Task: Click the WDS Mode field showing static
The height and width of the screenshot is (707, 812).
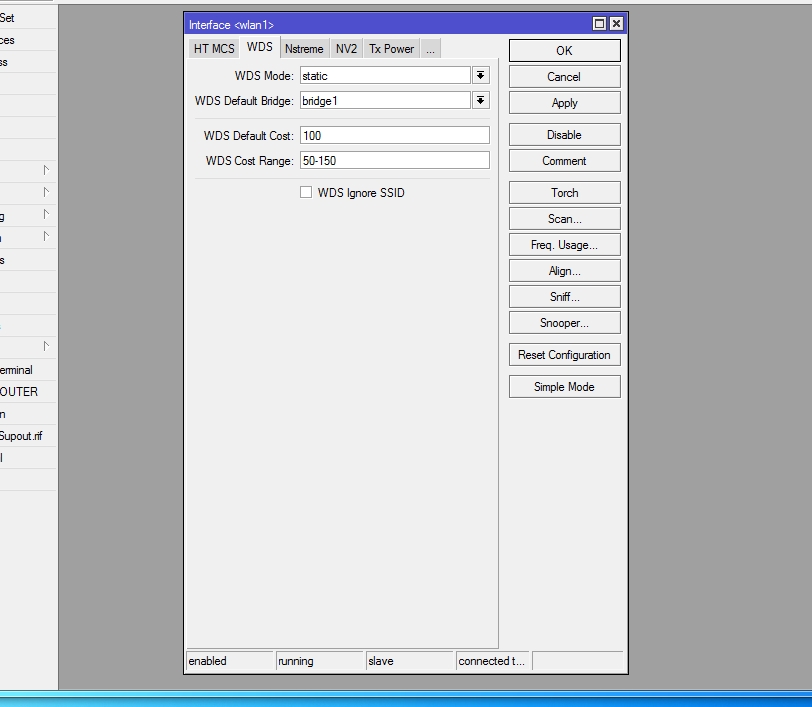Action: [x=385, y=76]
